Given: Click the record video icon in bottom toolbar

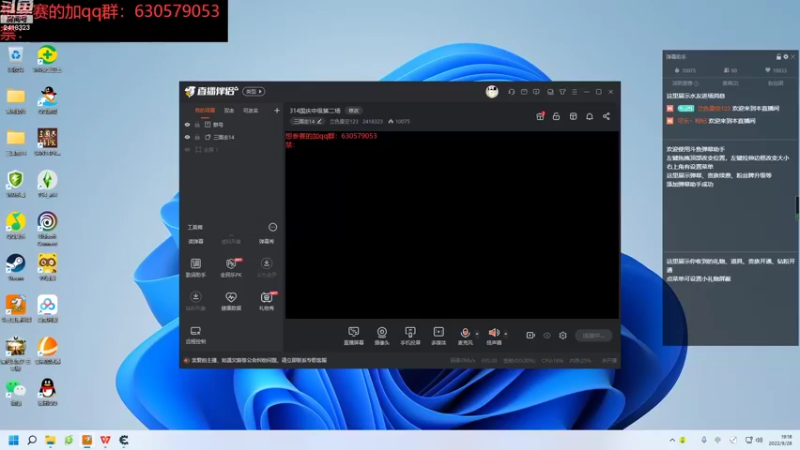Looking at the screenshot, I should (x=531, y=335).
